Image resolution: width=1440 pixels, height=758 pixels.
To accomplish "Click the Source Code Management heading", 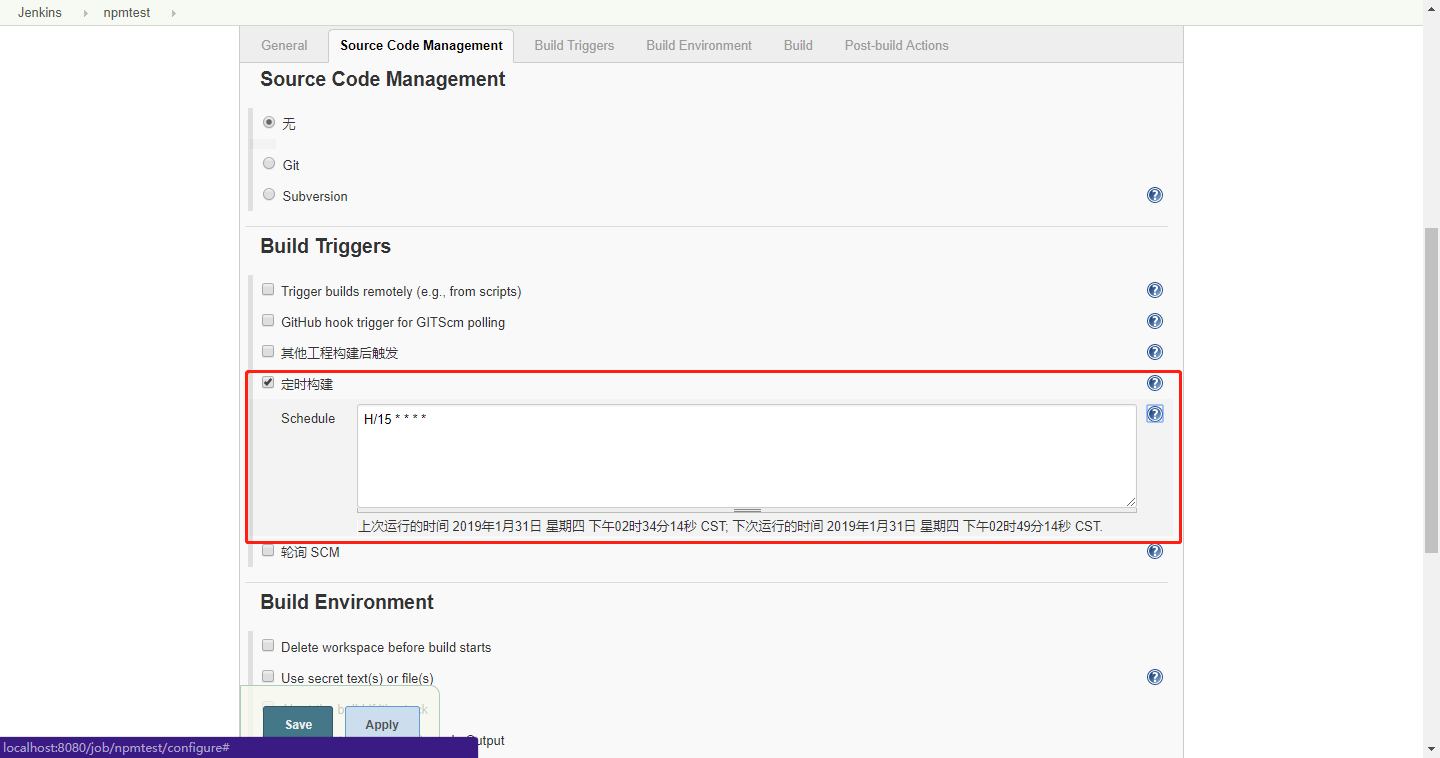I will pyautogui.click(x=383, y=79).
